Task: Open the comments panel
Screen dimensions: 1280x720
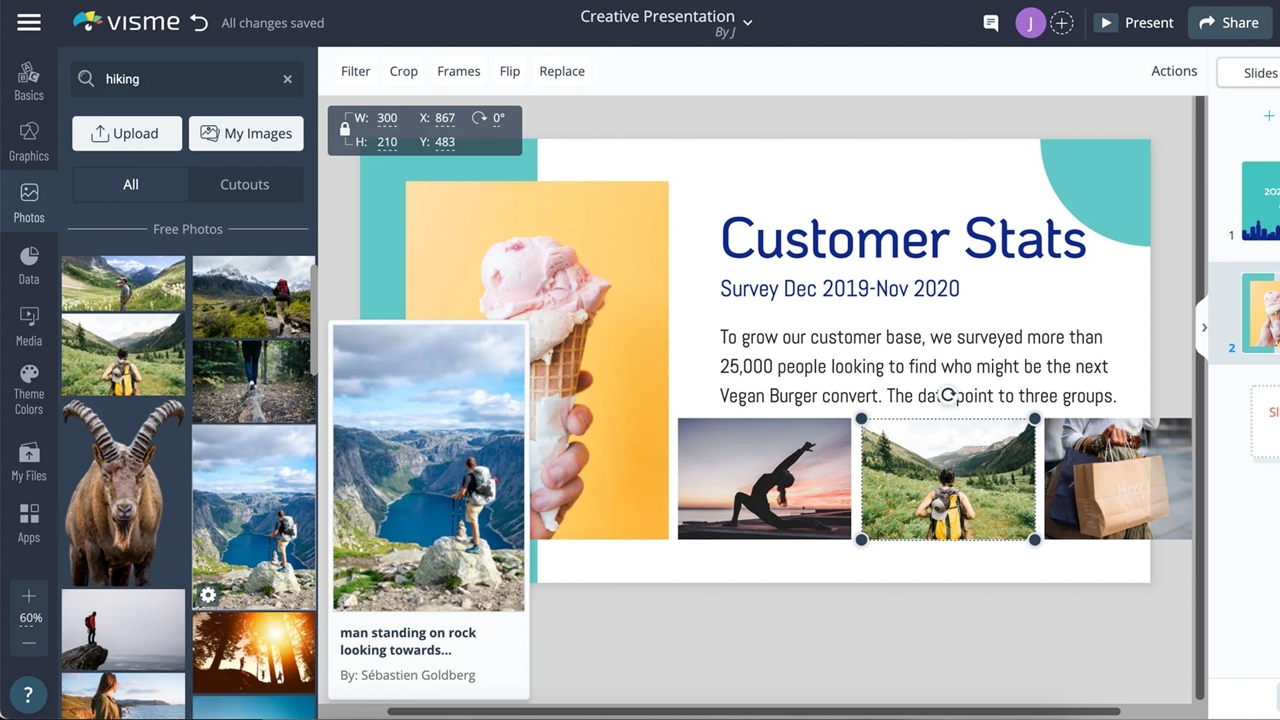Action: coord(990,22)
